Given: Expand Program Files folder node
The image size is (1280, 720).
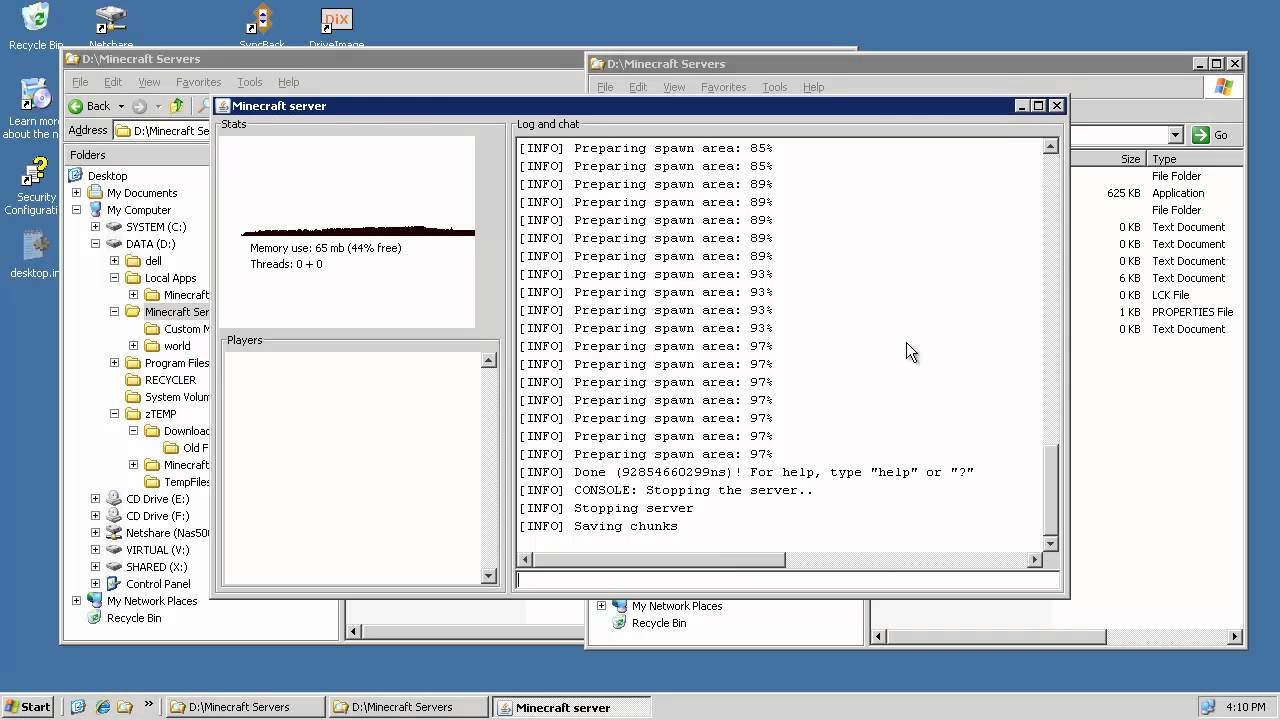Looking at the screenshot, I should pos(114,363).
